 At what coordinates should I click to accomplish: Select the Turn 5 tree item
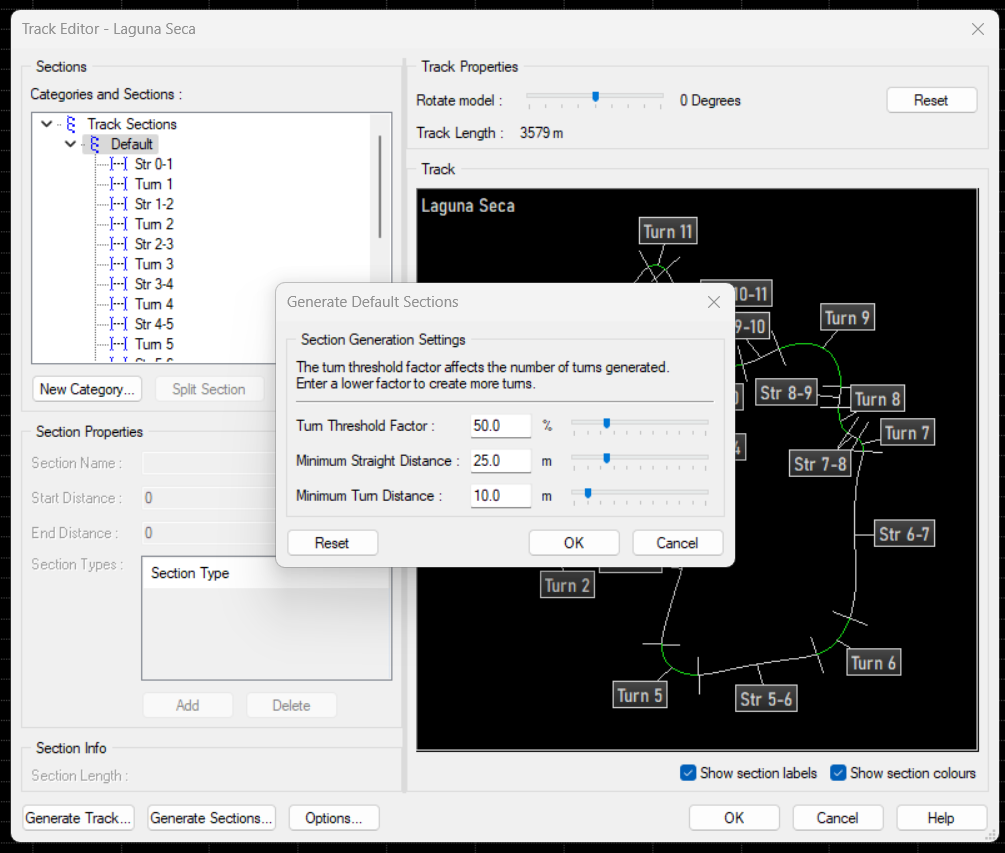click(x=154, y=344)
